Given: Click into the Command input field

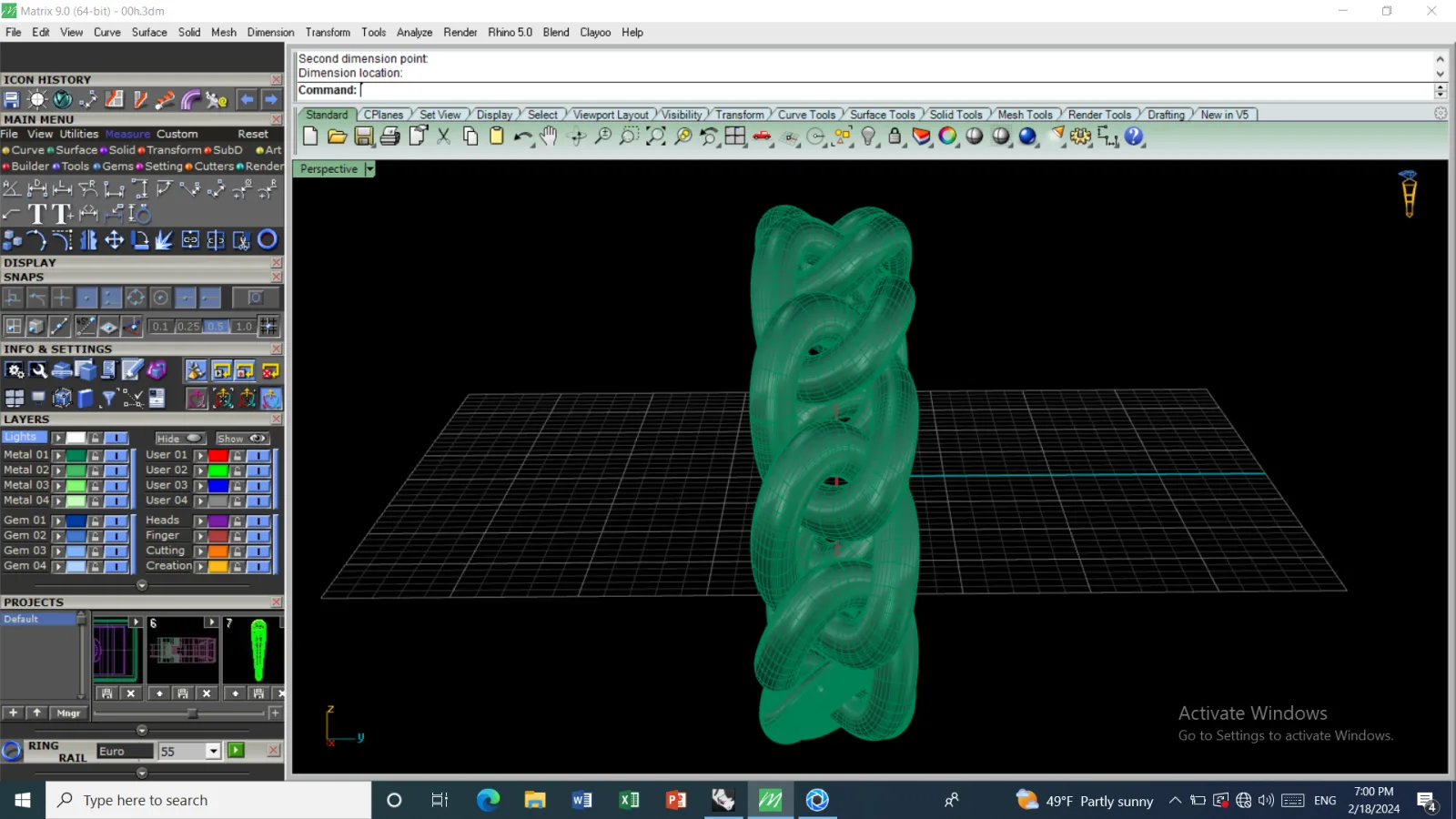Looking at the screenshot, I should click(896, 90).
